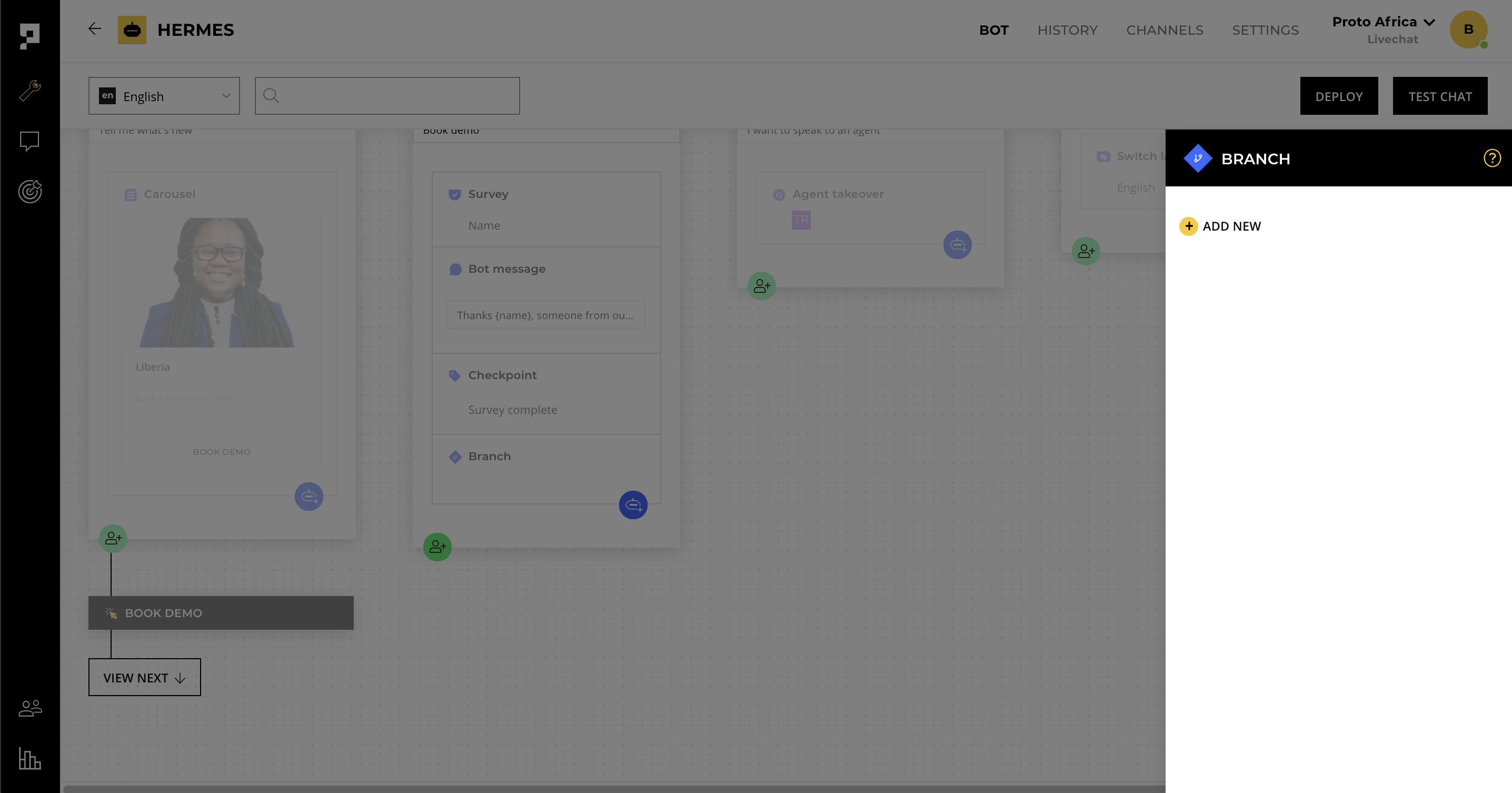Open the team members sidebar icon
The height and width of the screenshot is (793, 1512).
coord(29,708)
